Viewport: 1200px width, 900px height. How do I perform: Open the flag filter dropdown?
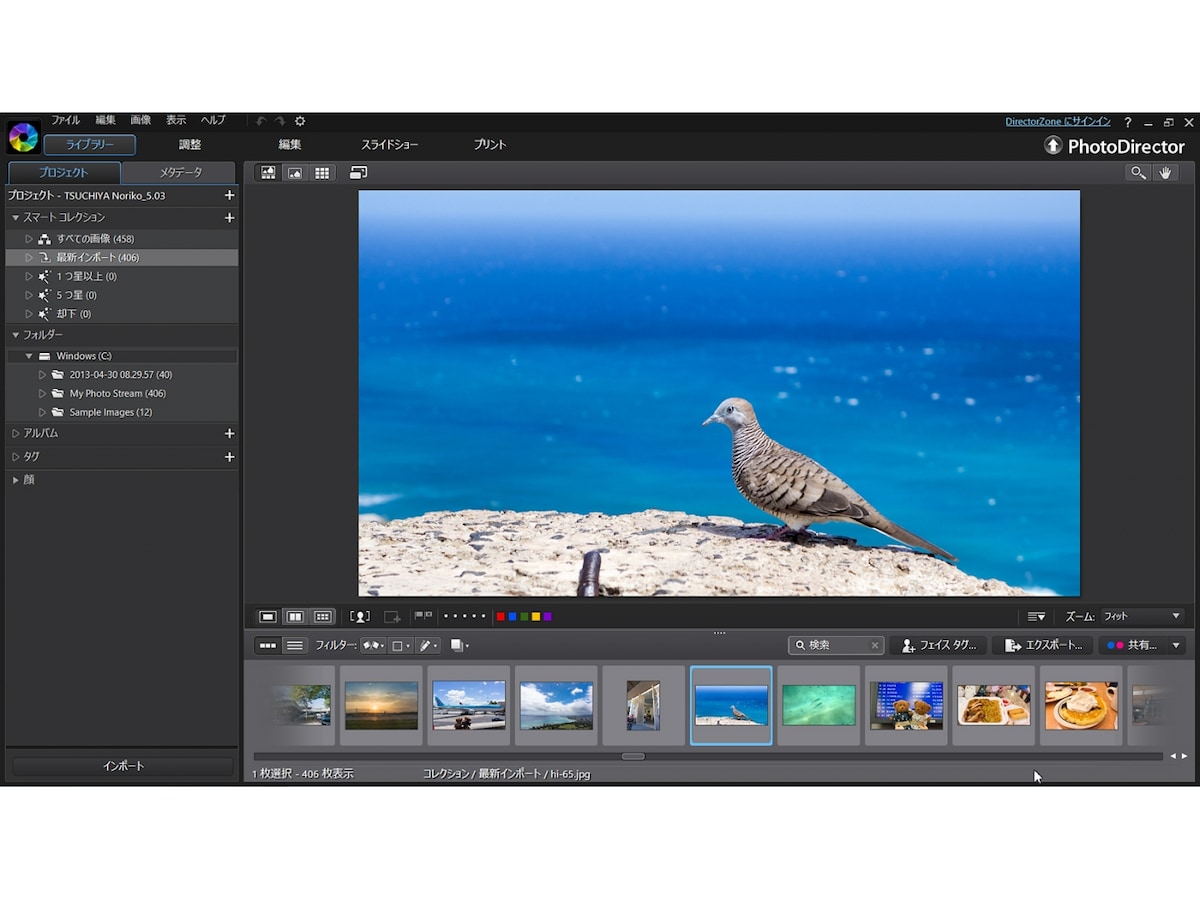(373, 646)
